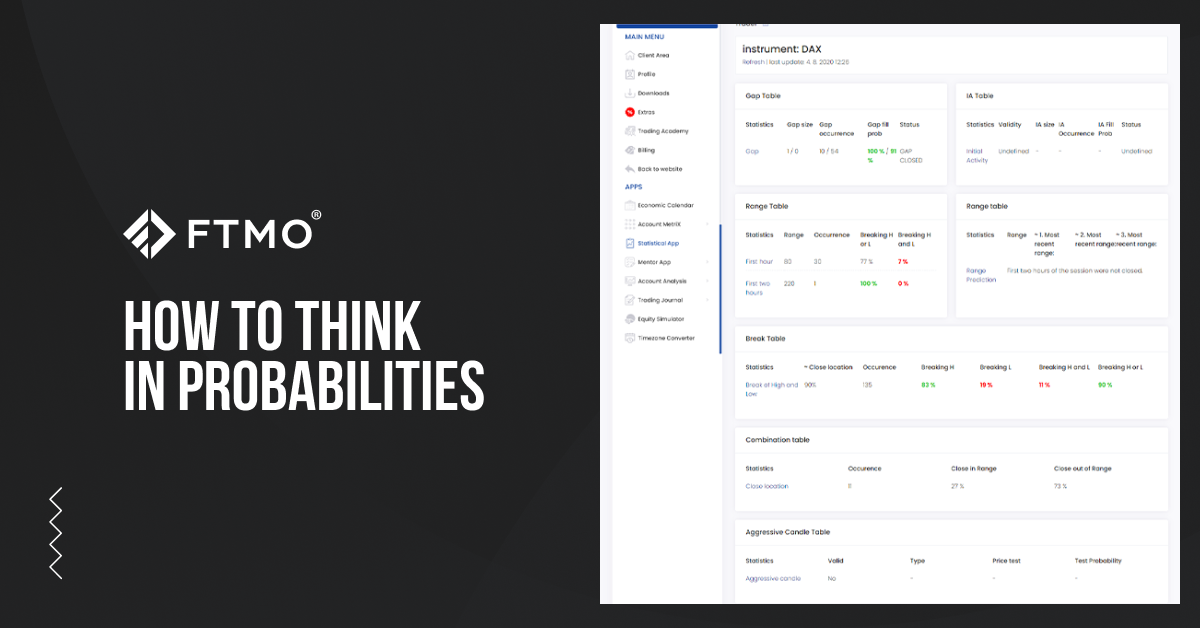The width and height of the screenshot is (1200, 628).
Task: Click Back to website in the sidebar
Action: point(660,168)
